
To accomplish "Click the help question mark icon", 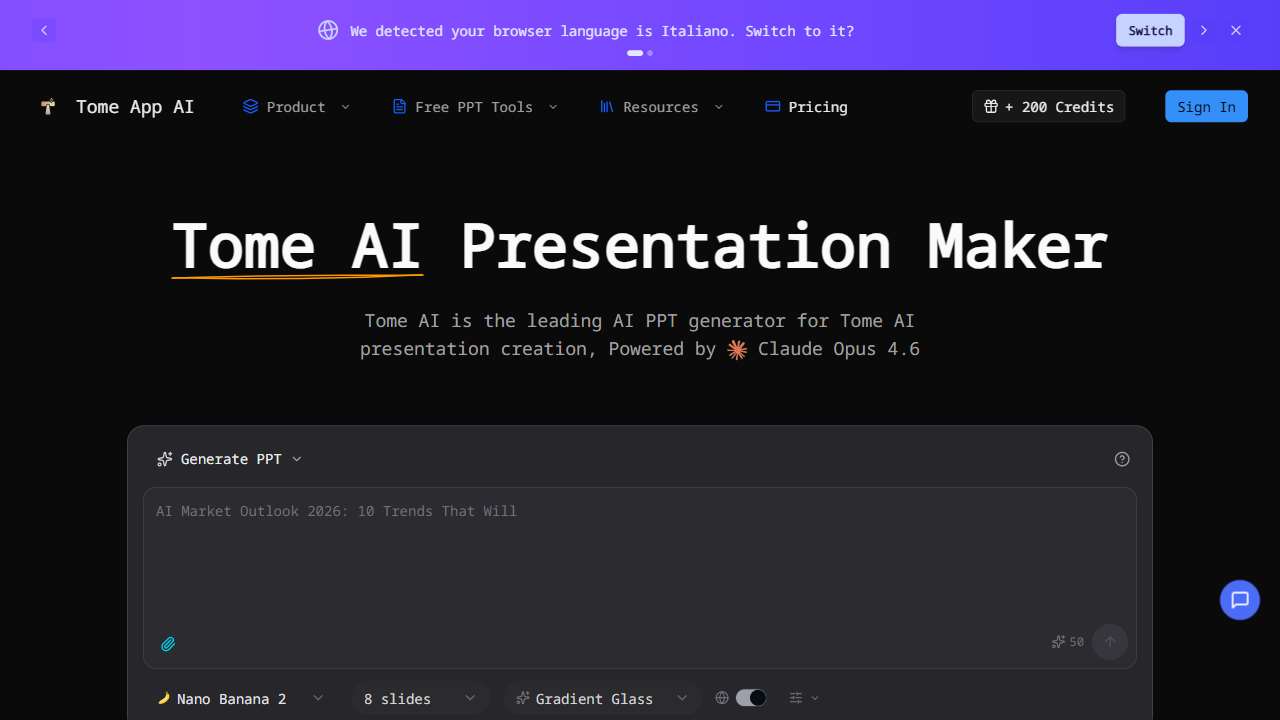I will click(x=1121, y=459).
